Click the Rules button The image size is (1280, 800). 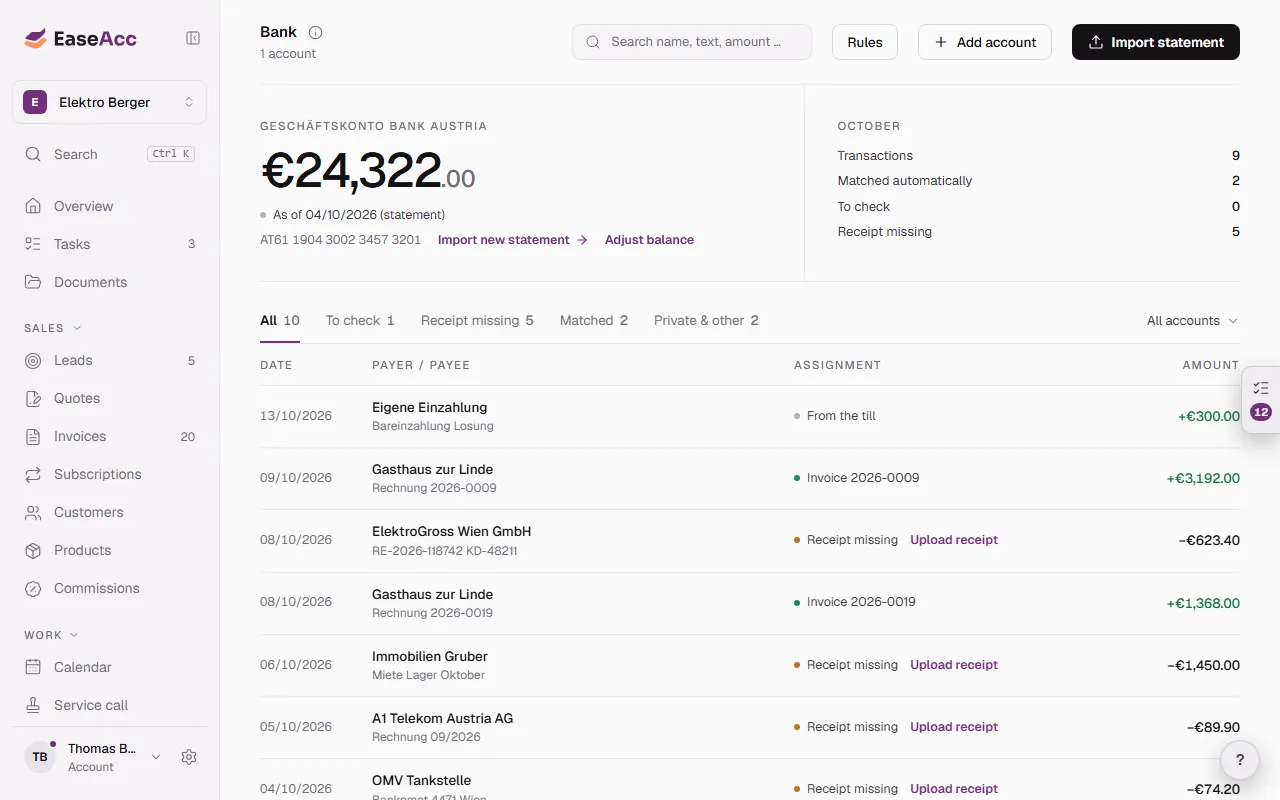pos(865,42)
